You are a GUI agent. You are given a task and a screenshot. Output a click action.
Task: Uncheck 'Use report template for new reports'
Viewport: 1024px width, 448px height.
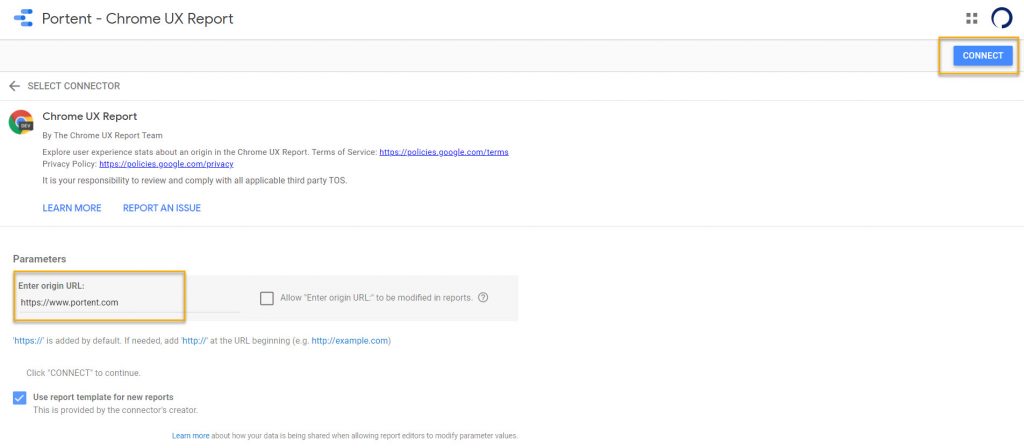coord(20,397)
